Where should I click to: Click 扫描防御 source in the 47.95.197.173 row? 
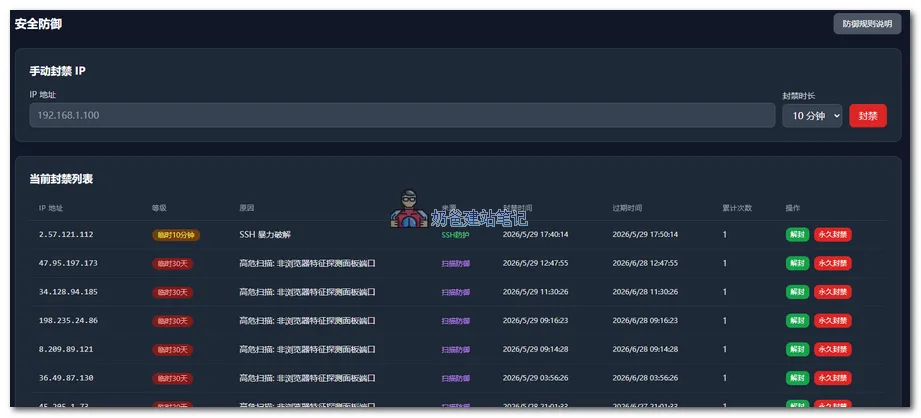[x=456, y=264]
